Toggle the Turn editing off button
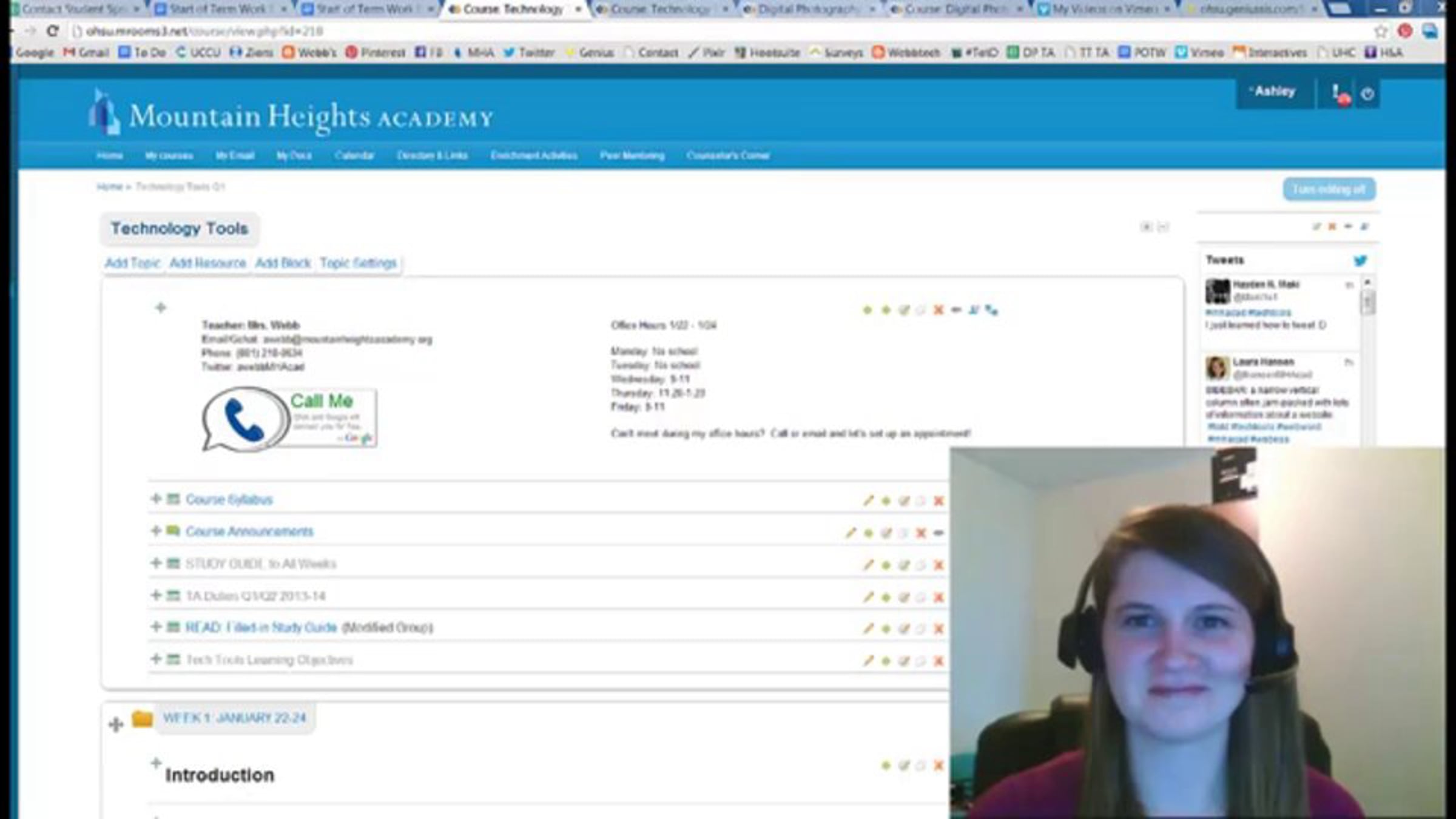 pos(1329,189)
